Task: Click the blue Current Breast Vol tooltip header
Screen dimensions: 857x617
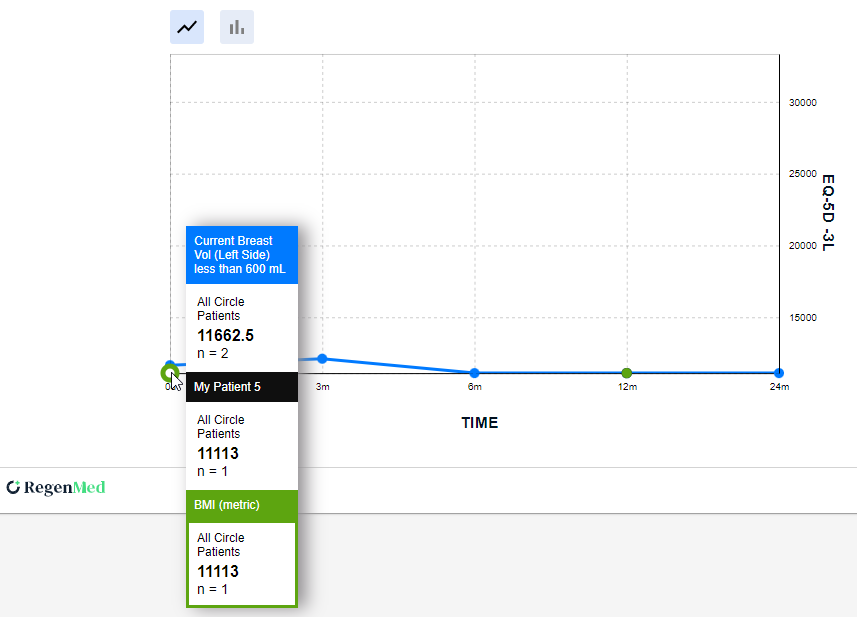Action: [x=241, y=255]
